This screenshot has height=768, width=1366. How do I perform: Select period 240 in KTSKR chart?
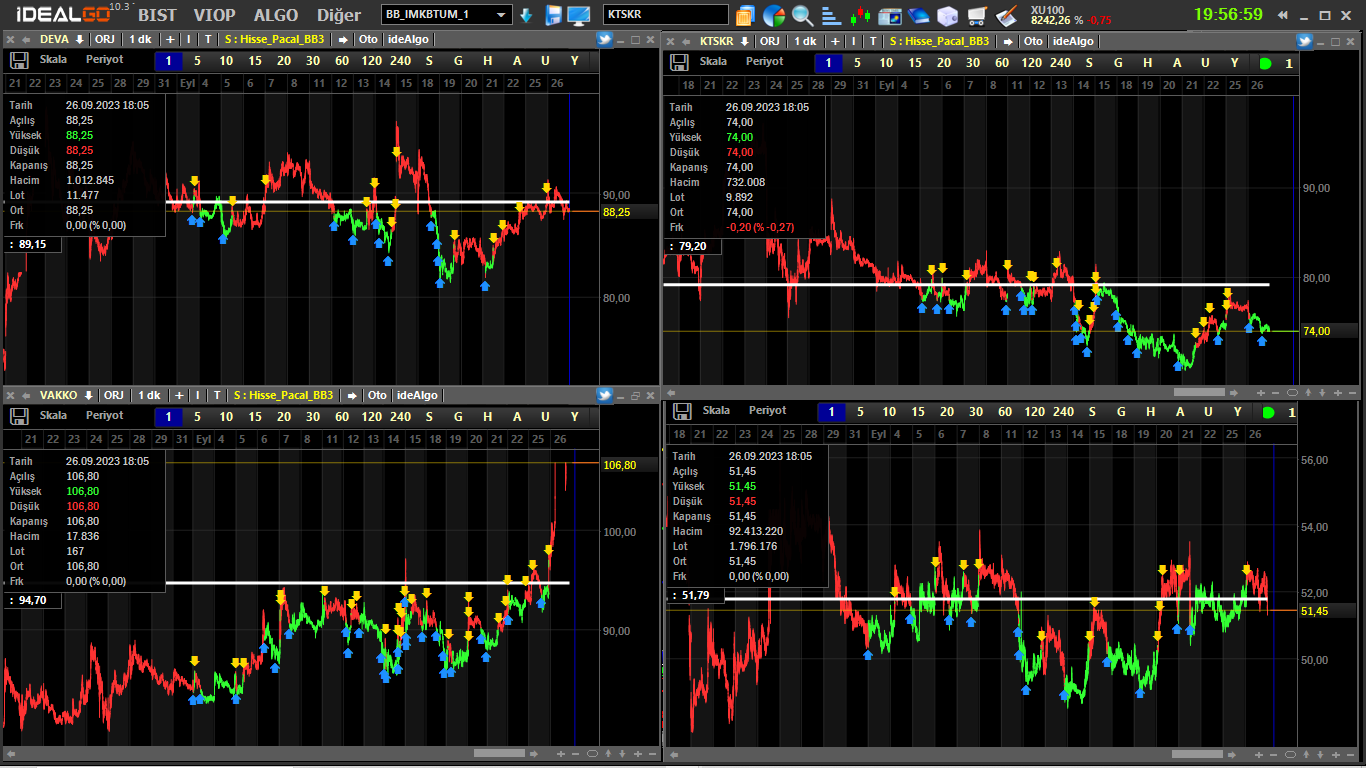pyautogui.click(x=1062, y=63)
